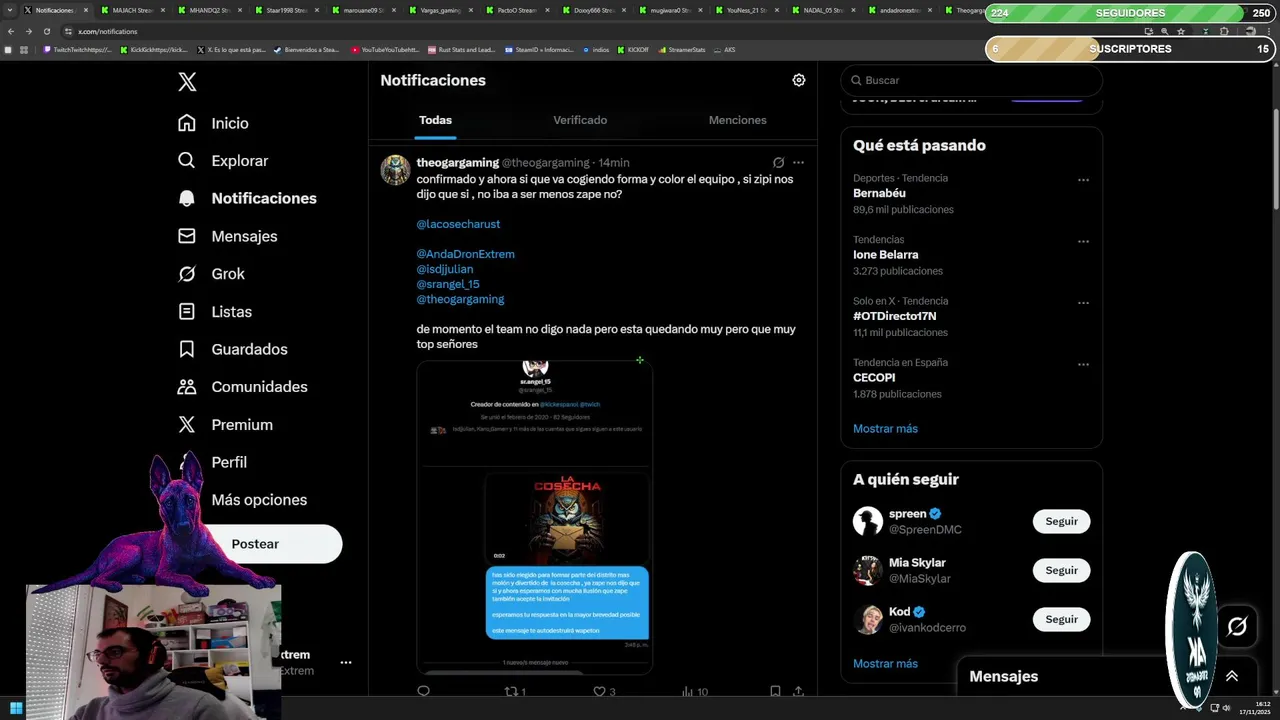Viewport: 1280px width, 720px height.
Task: Switch to the Todas tab
Action: point(435,120)
